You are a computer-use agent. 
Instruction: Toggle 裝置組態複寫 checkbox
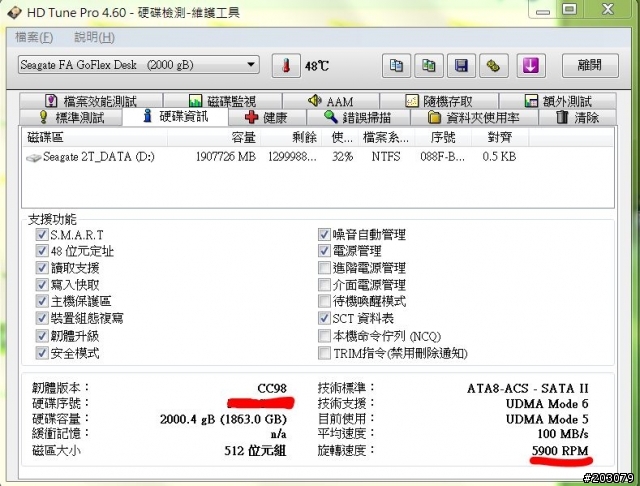[x=41, y=318]
